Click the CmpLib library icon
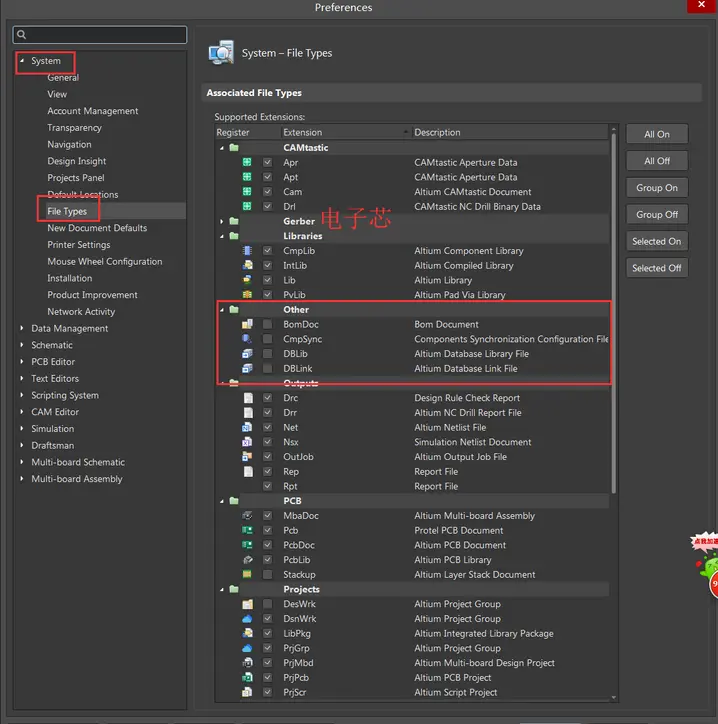 pos(247,251)
